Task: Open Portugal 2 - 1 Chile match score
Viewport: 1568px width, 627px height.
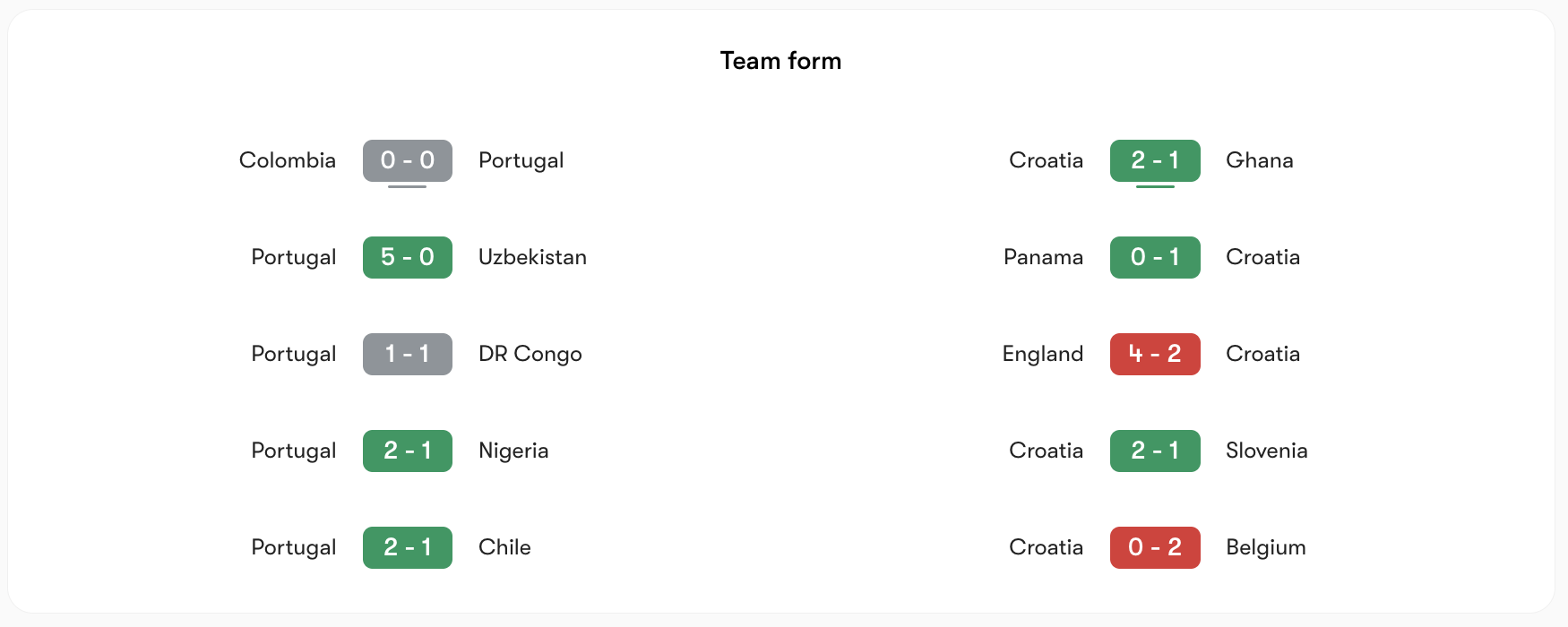Action: pos(408,547)
